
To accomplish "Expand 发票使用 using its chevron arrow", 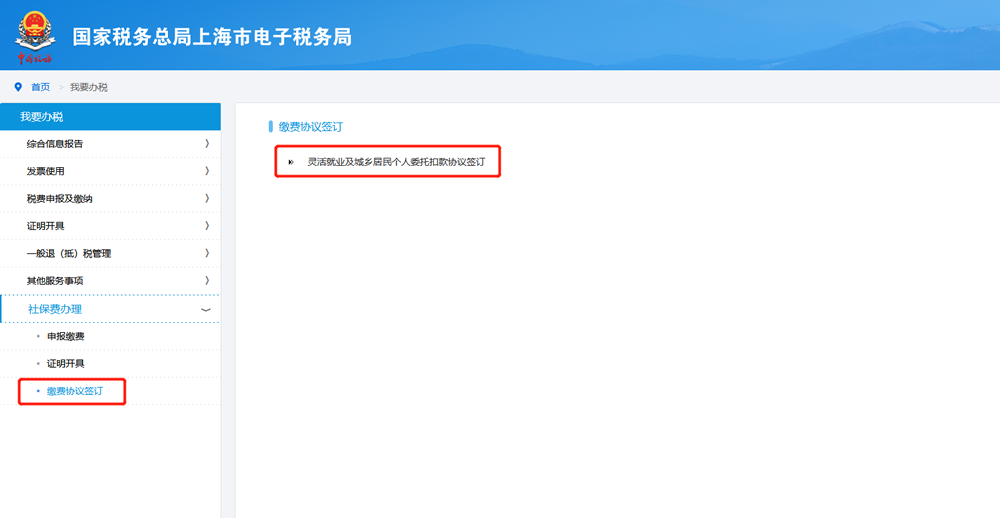I will [x=206, y=171].
